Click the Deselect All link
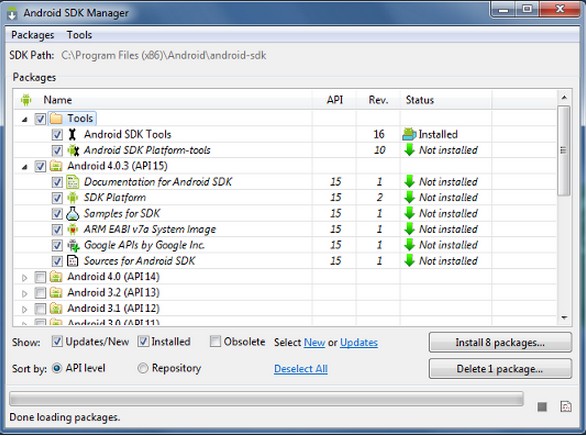The width and height of the screenshot is (586, 436). coord(301,369)
